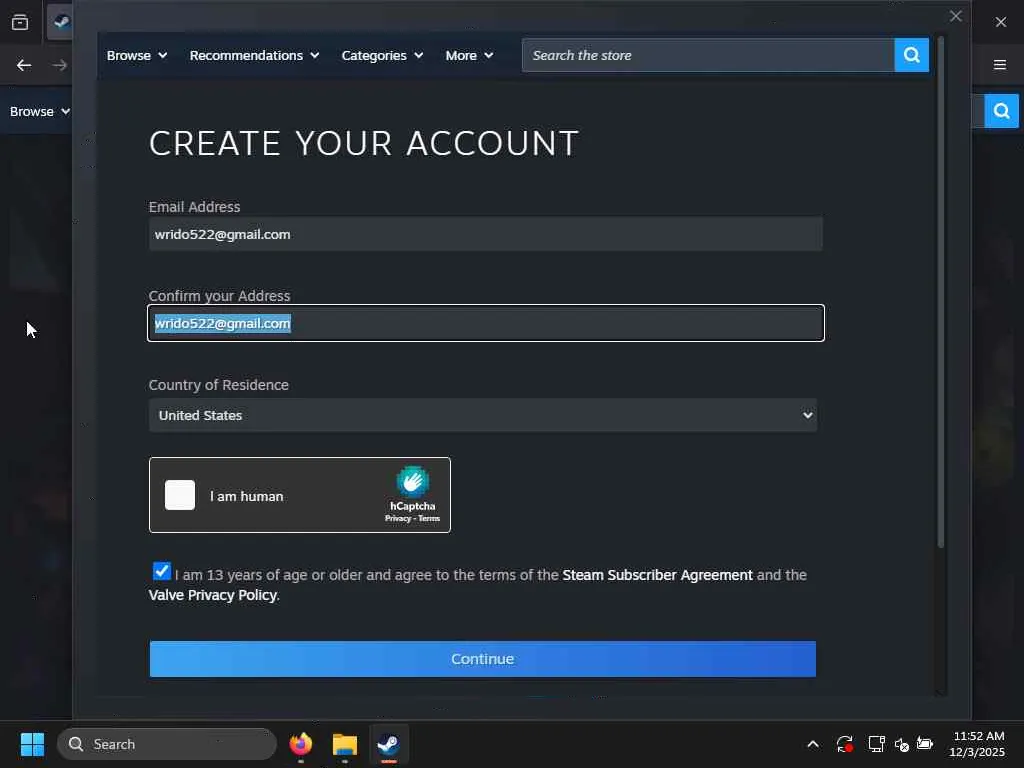
Task: Open hCaptcha Terms link
Action: [429, 519]
